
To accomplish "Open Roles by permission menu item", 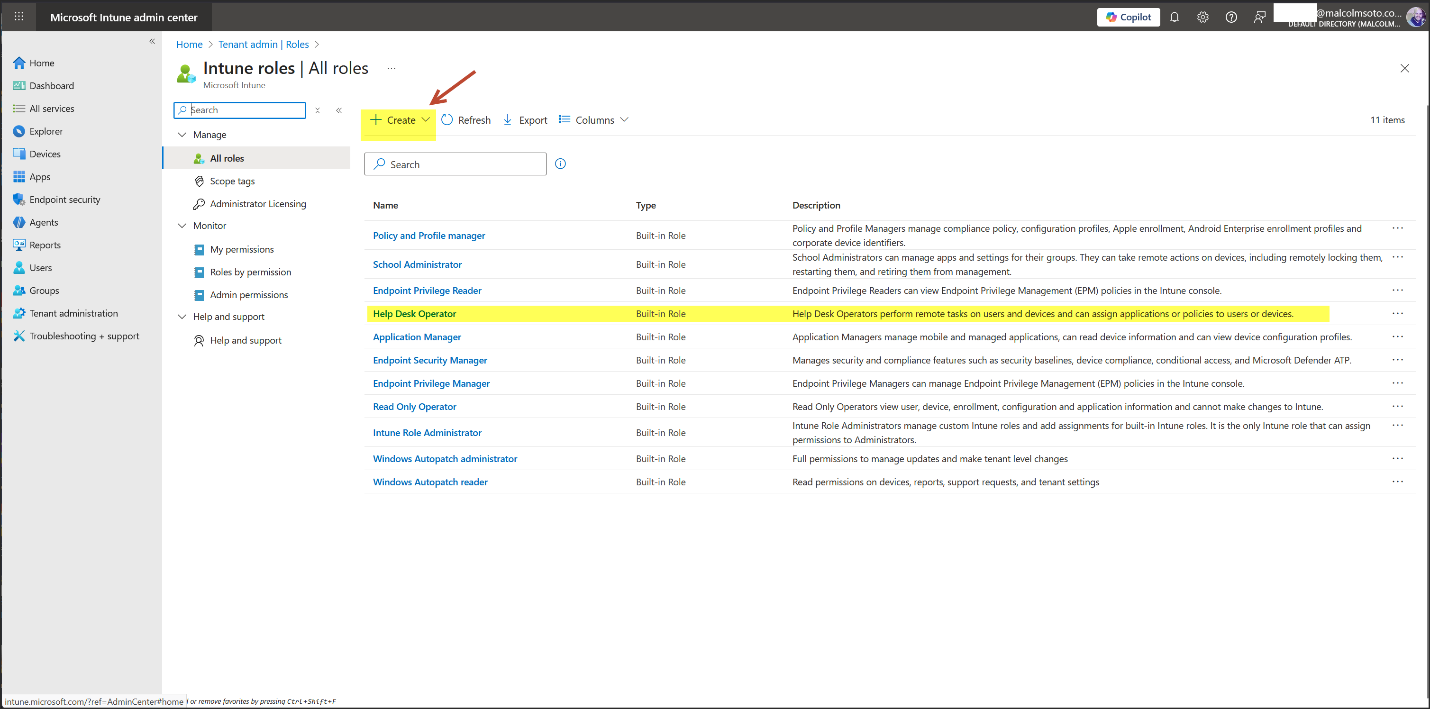I will coord(250,272).
